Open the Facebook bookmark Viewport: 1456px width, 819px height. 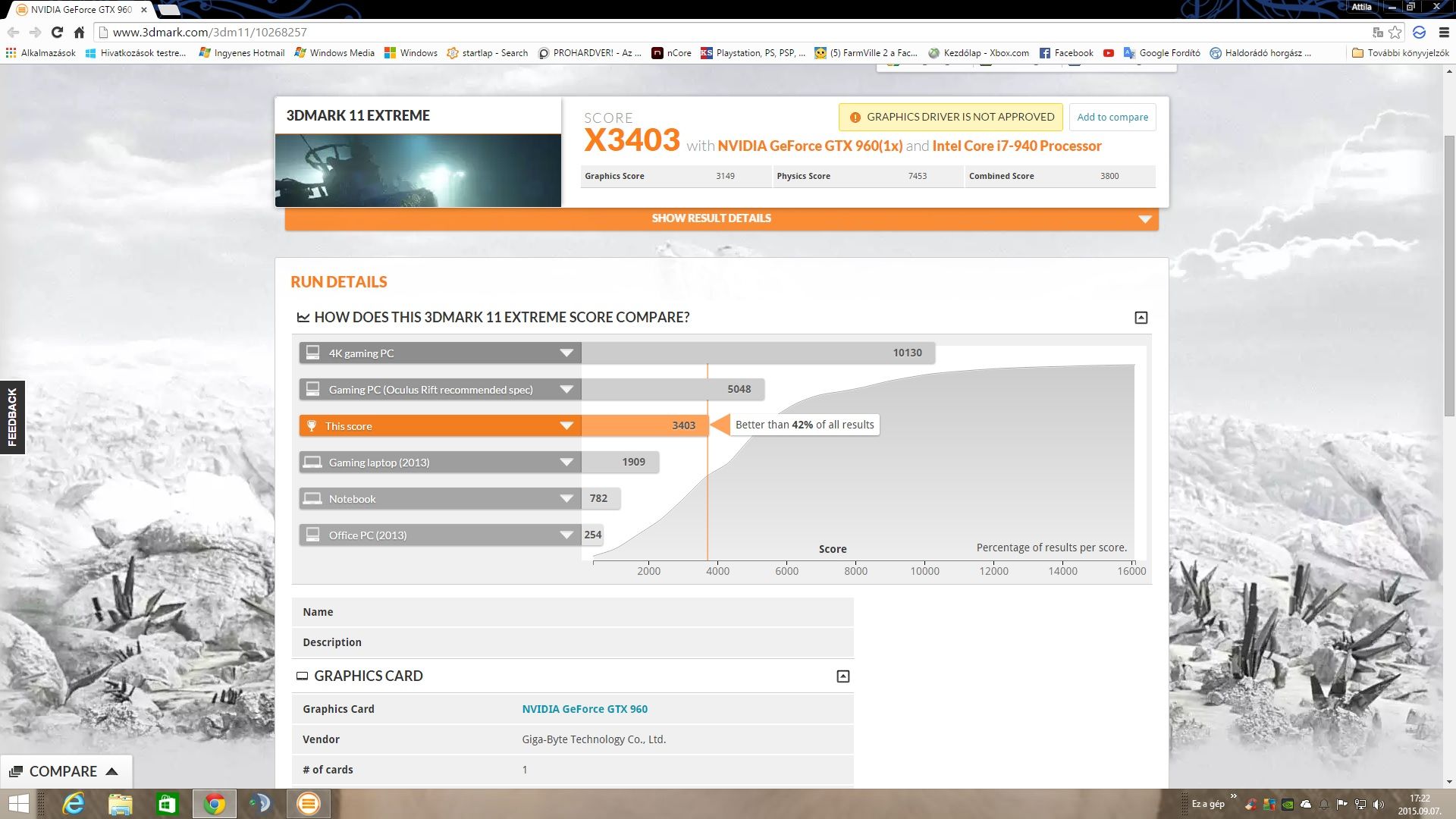(x=1066, y=53)
